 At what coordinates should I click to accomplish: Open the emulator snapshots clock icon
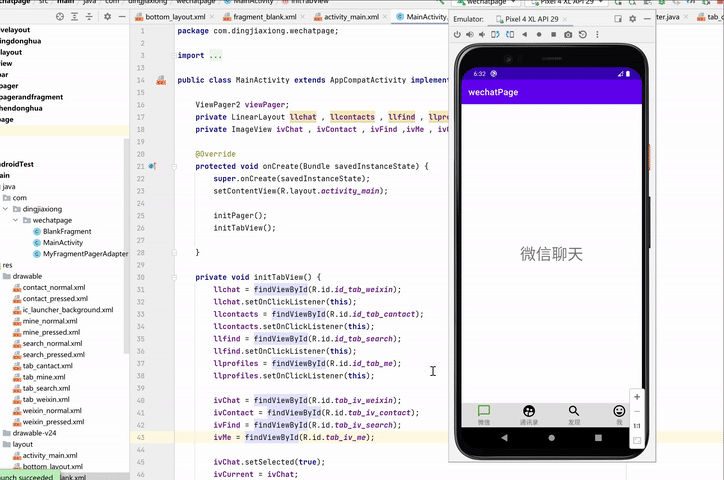583,35
